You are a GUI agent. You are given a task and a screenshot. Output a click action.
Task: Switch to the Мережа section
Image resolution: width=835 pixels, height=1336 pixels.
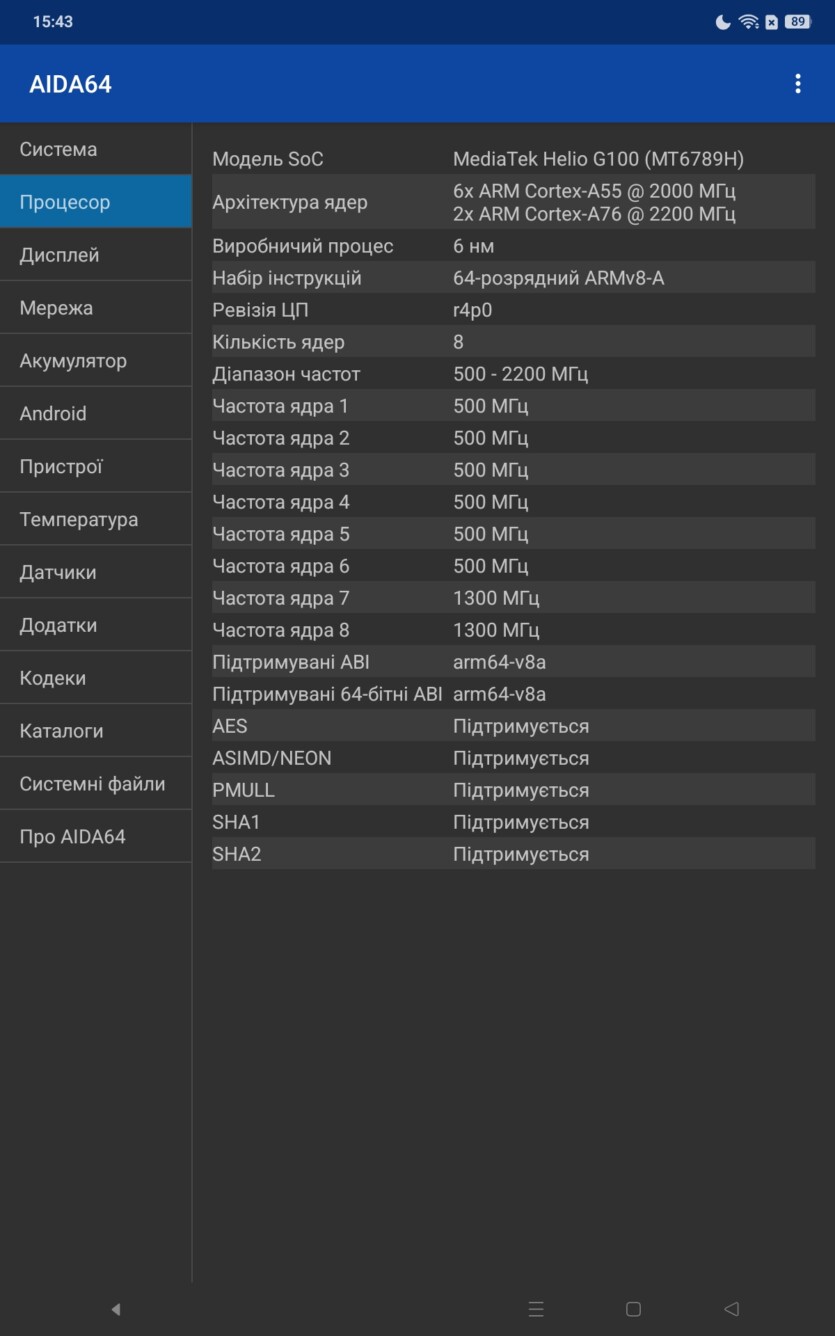[x=96, y=308]
